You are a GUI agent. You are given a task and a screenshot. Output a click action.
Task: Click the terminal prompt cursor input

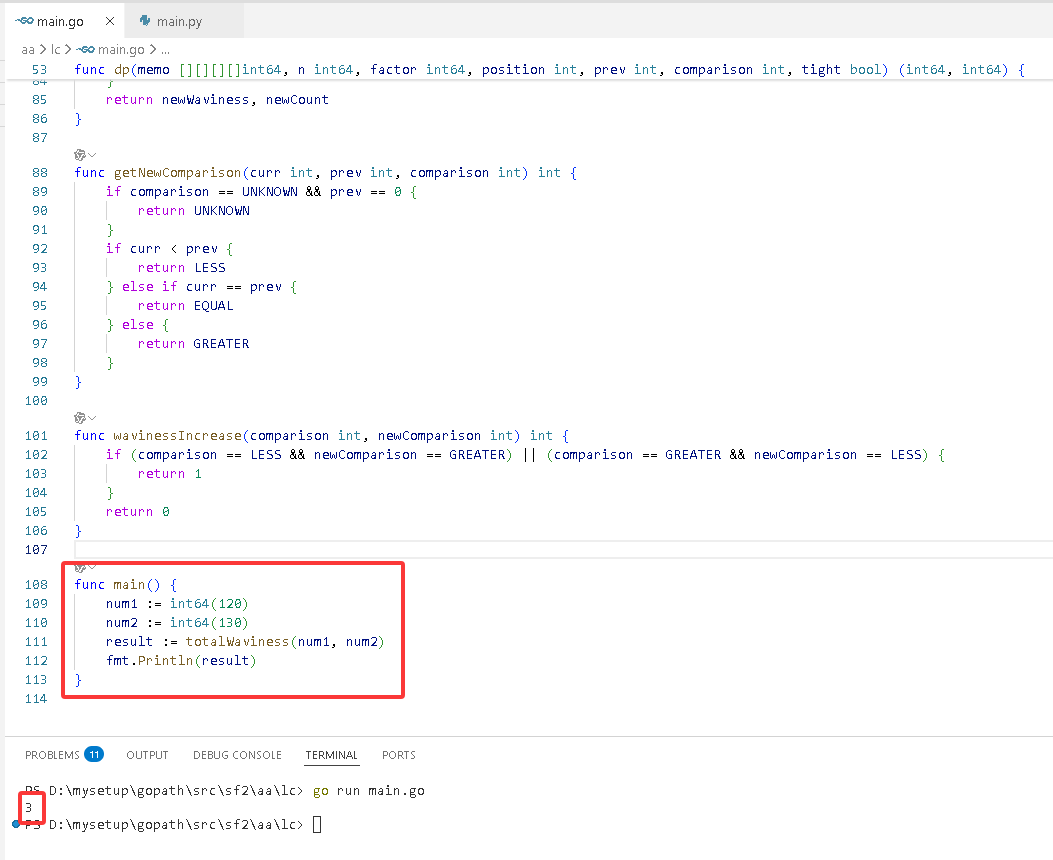317,824
